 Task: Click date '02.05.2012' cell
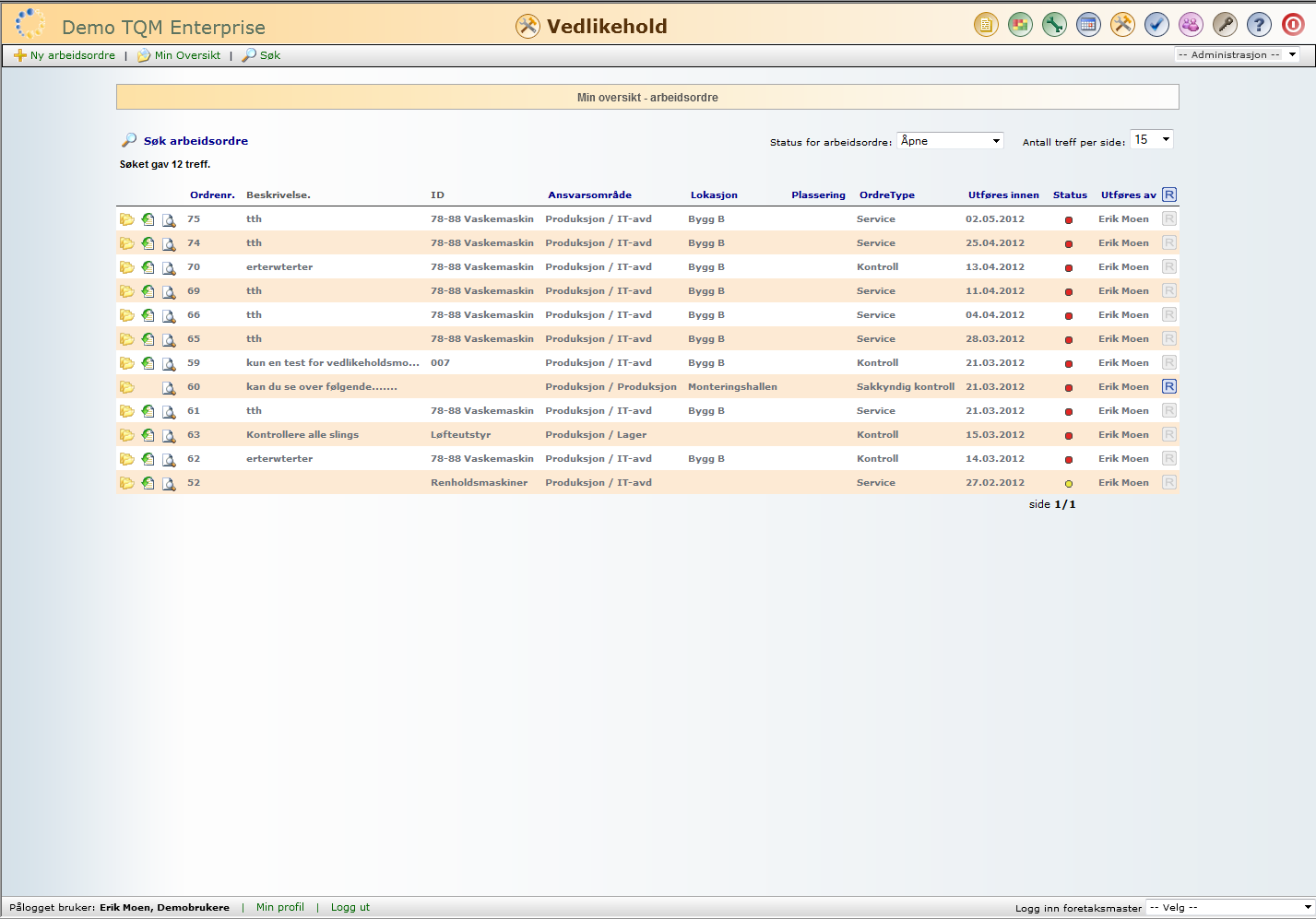(x=995, y=219)
